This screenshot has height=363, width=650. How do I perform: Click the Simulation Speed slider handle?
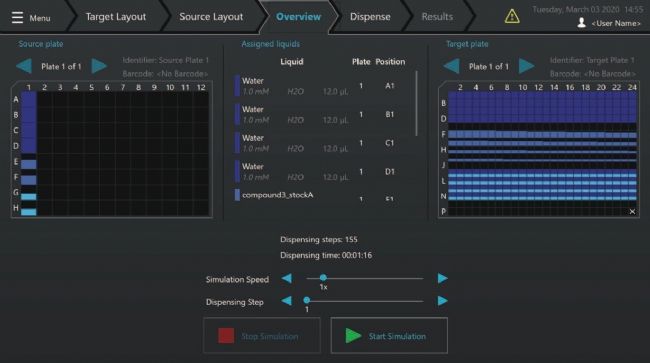coord(323,278)
